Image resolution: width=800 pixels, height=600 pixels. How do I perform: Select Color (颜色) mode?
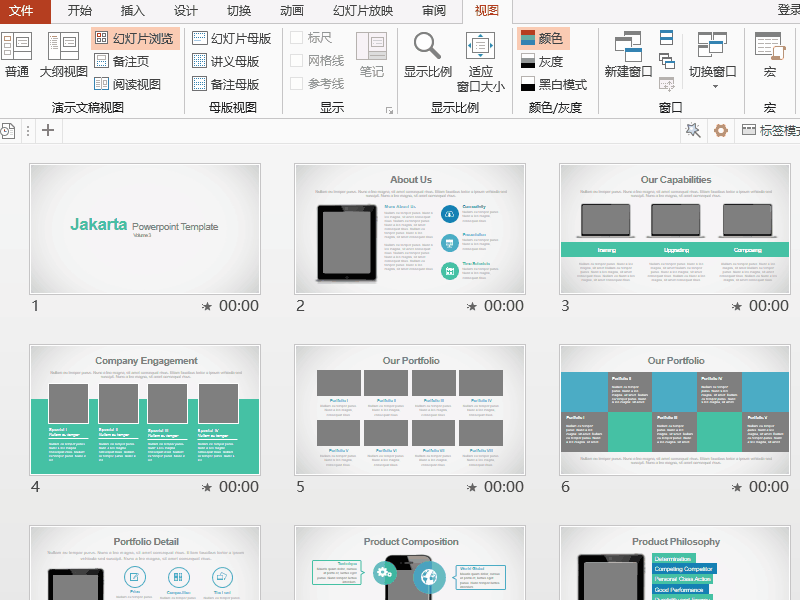[x=542, y=38]
